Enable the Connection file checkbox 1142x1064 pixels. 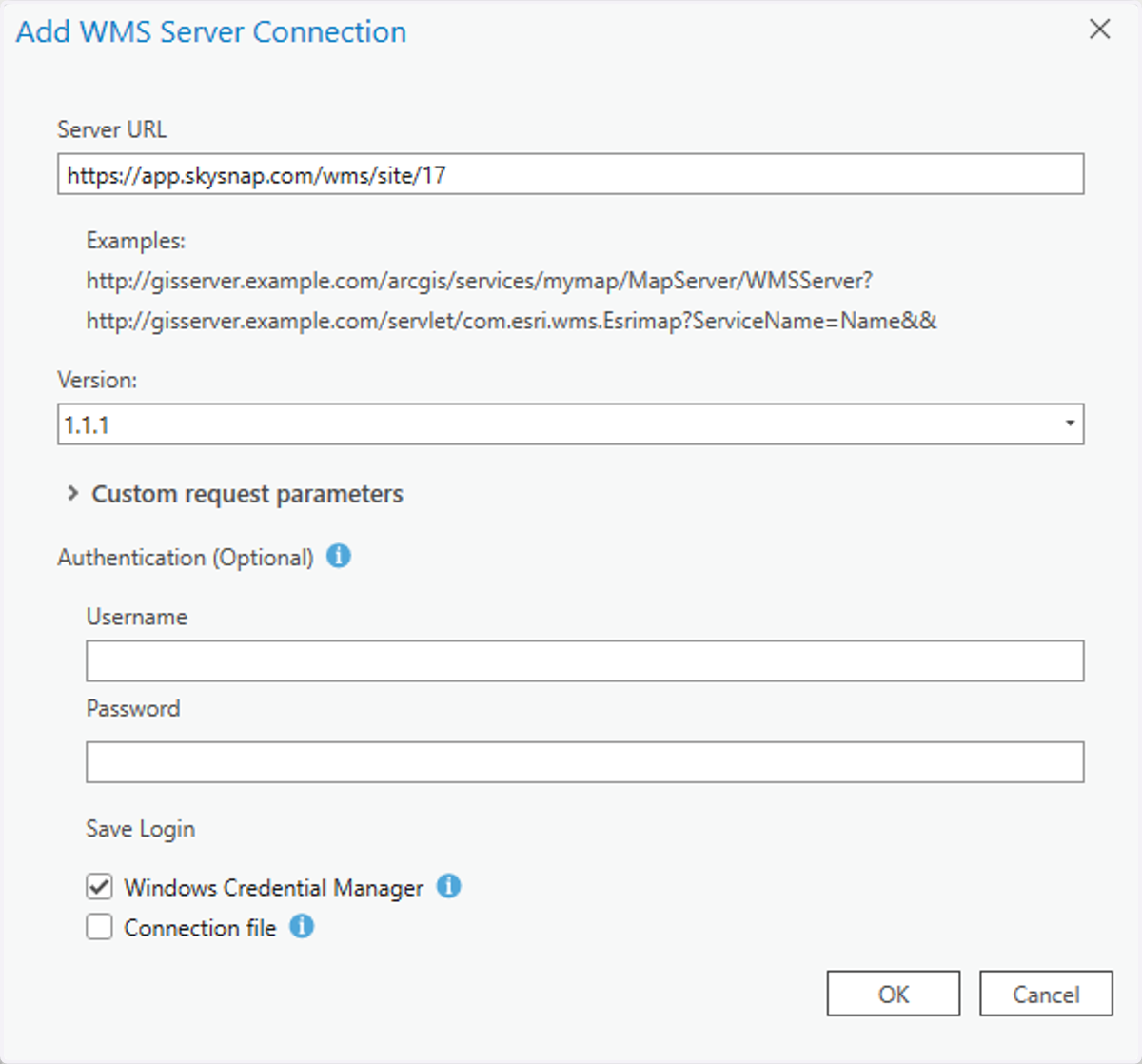(x=99, y=927)
